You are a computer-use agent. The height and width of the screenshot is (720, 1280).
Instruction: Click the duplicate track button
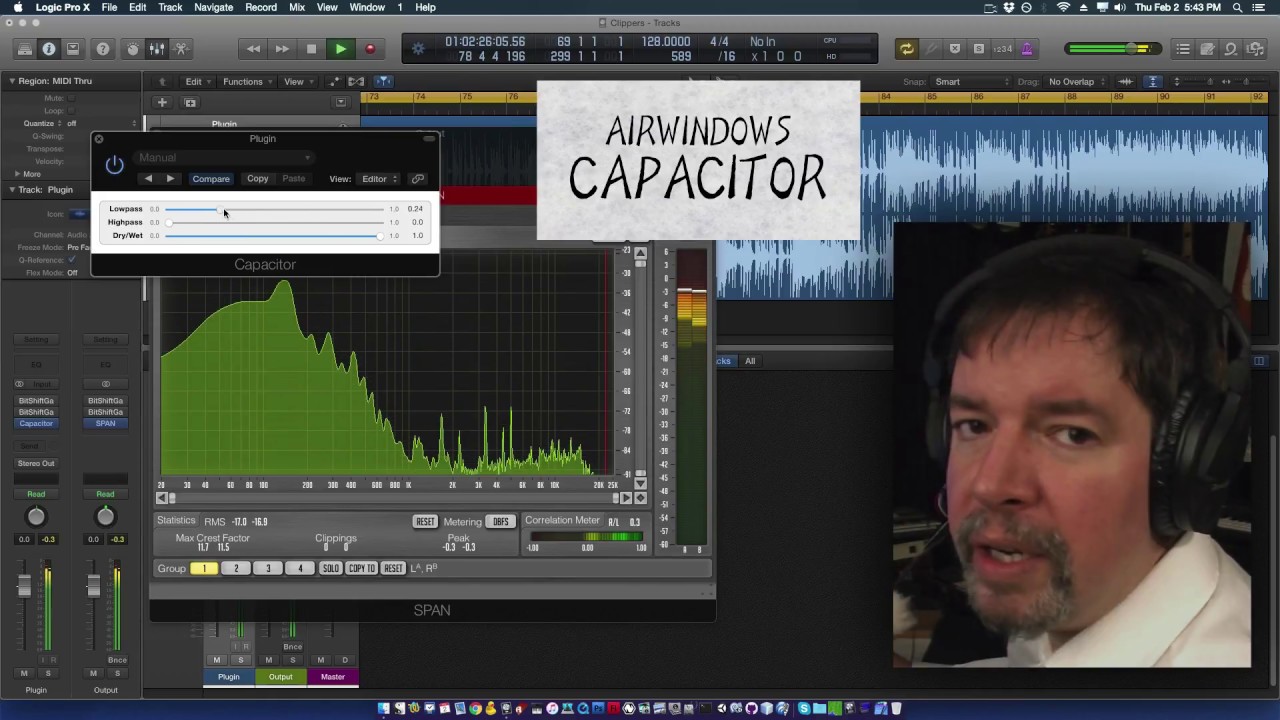pyautogui.click(x=190, y=102)
